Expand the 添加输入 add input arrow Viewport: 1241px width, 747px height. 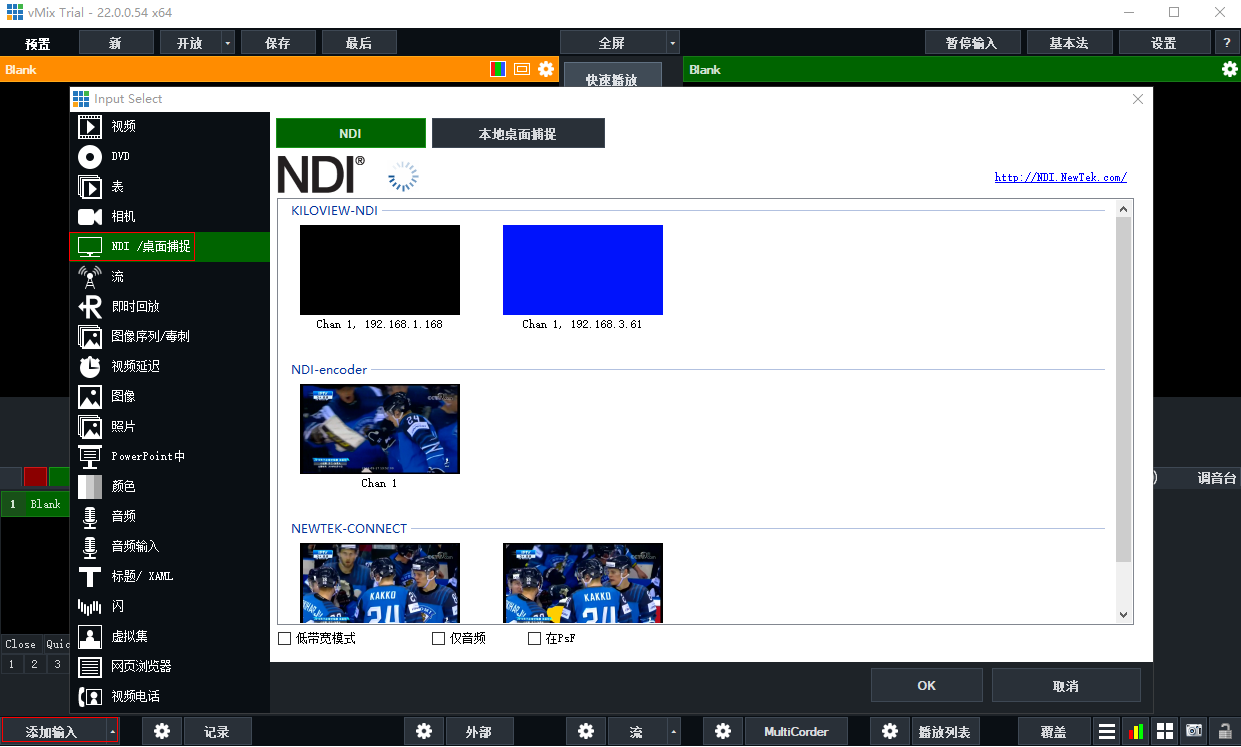[112, 731]
